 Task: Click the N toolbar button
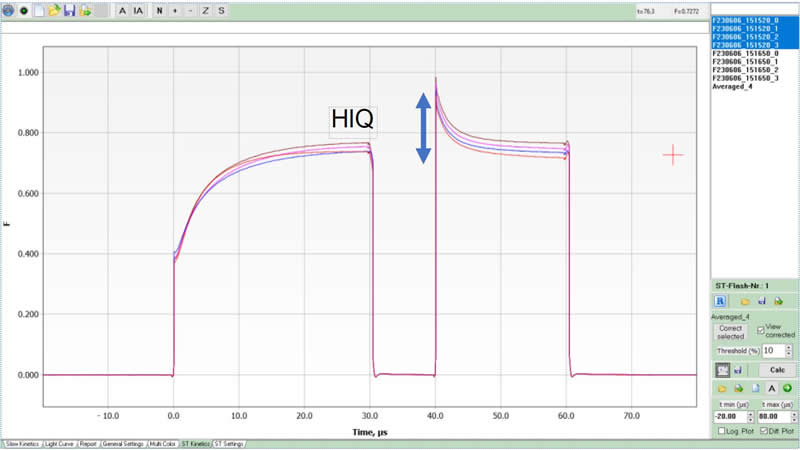(159, 10)
